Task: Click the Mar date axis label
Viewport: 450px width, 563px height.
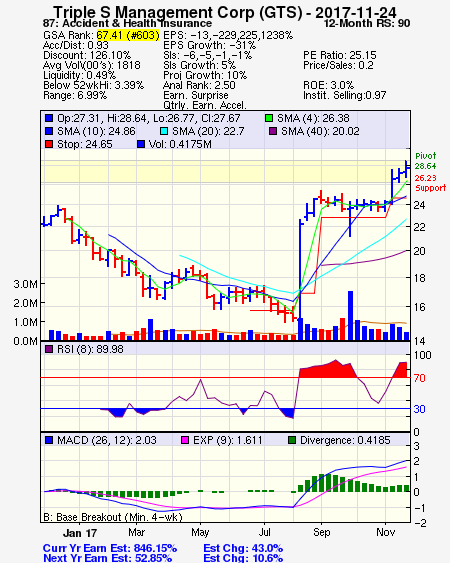Action: pos(136,532)
